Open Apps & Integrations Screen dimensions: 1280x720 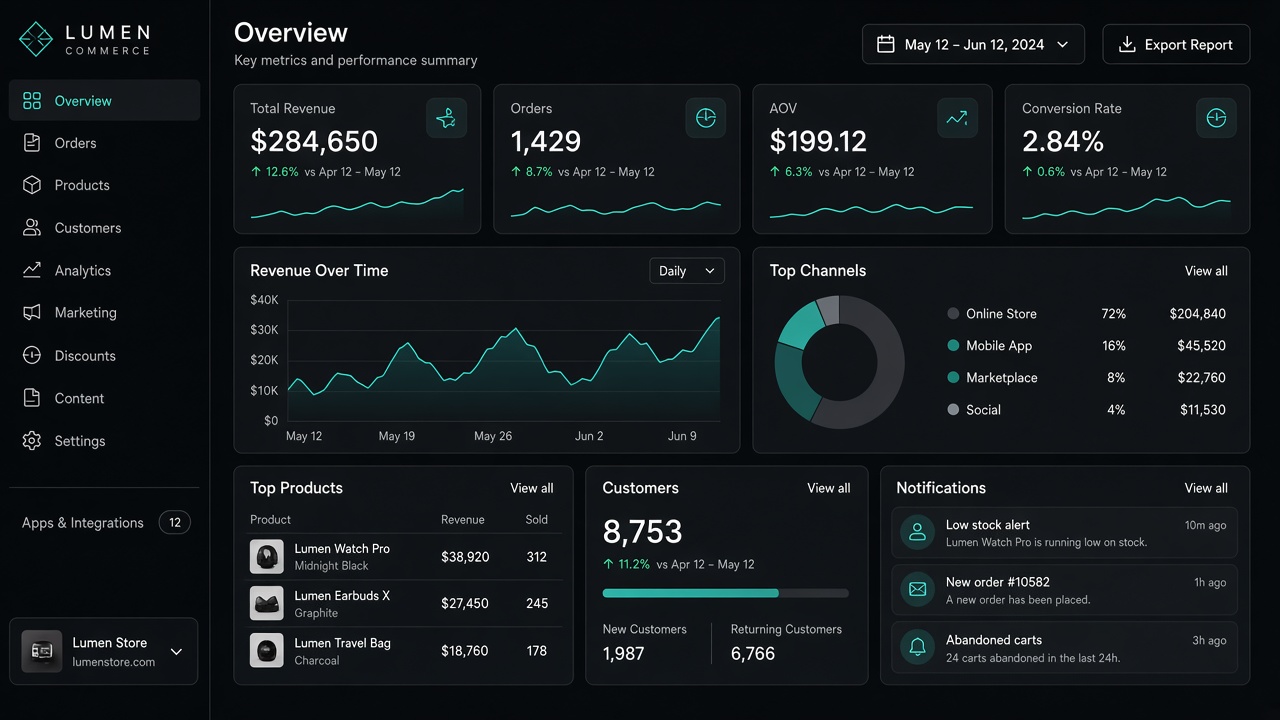105,522
